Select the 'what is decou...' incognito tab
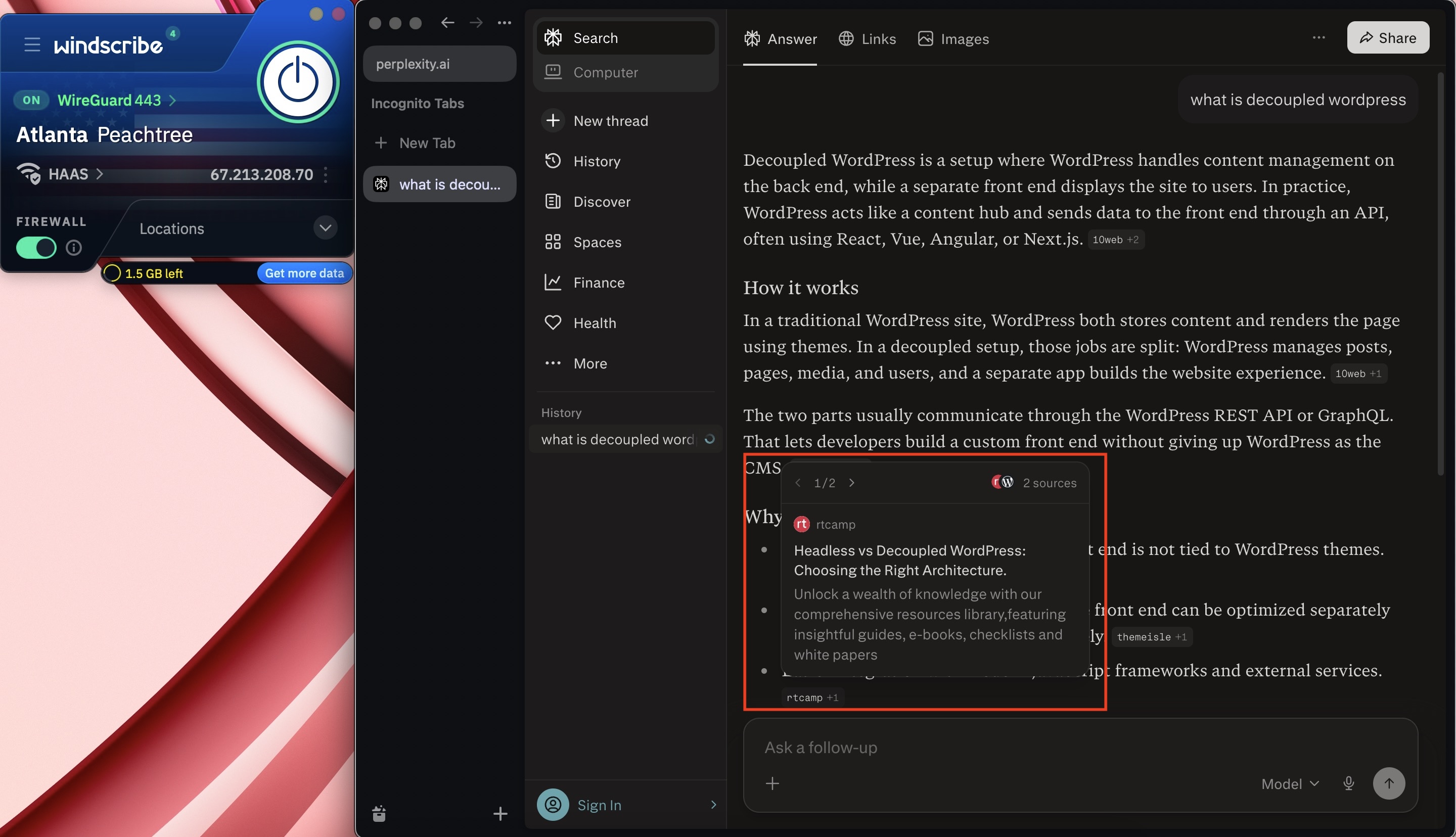Image resolution: width=1456 pixels, height=837 pixels. pyautogui.click(x=440, y=184)
